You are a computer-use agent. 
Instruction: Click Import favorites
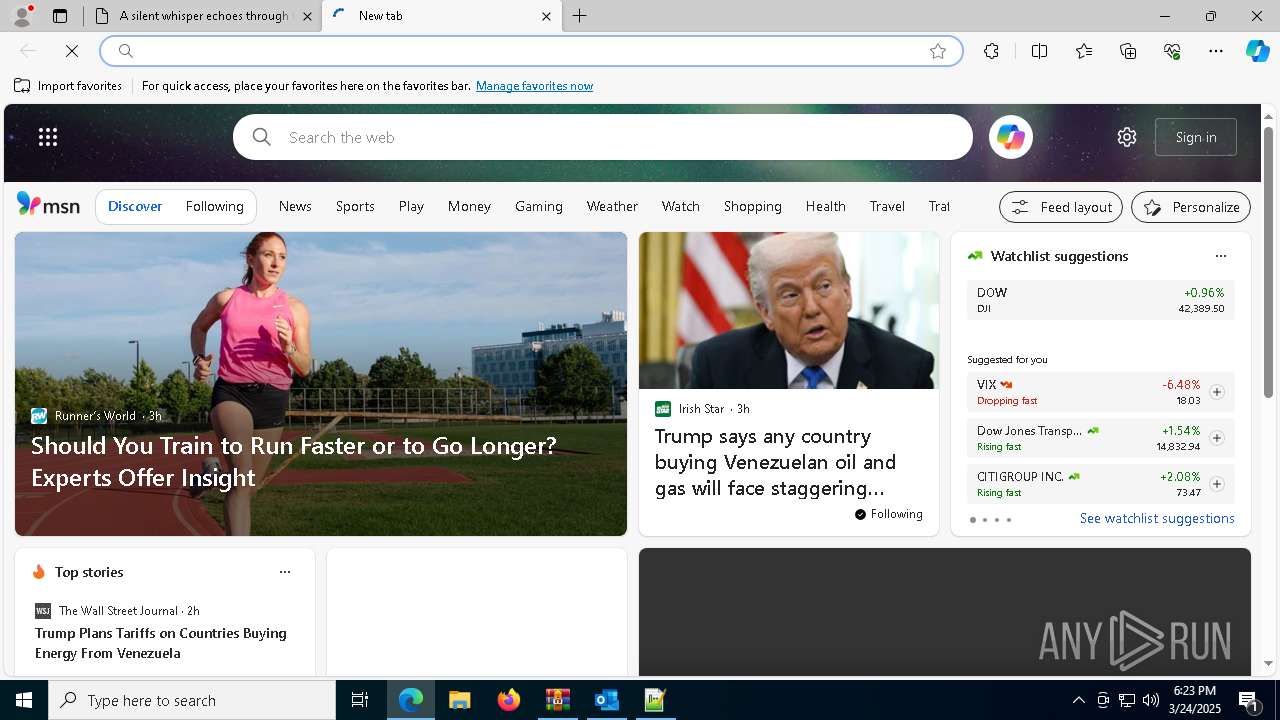[68, 86]
